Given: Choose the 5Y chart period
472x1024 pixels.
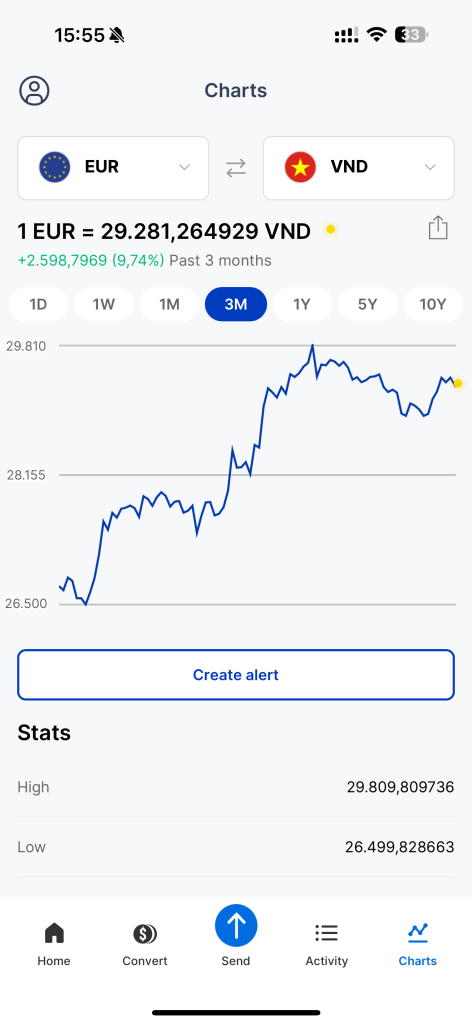Looking at the screenshot, I should coord(368,304).
